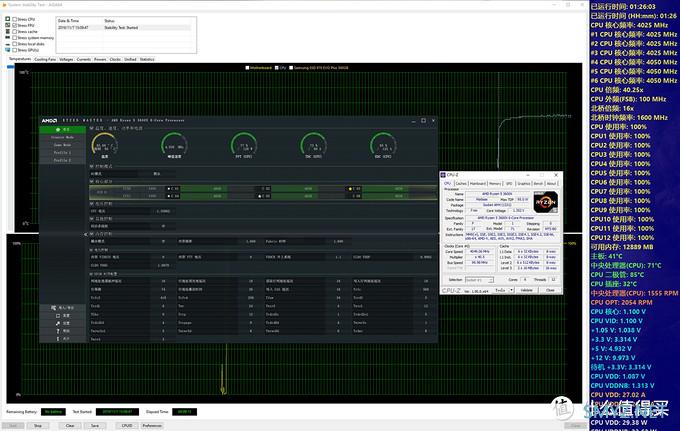Open Preferences in AIDA64 stability test
Screen dimensions: 680x431
coord(152,426)
